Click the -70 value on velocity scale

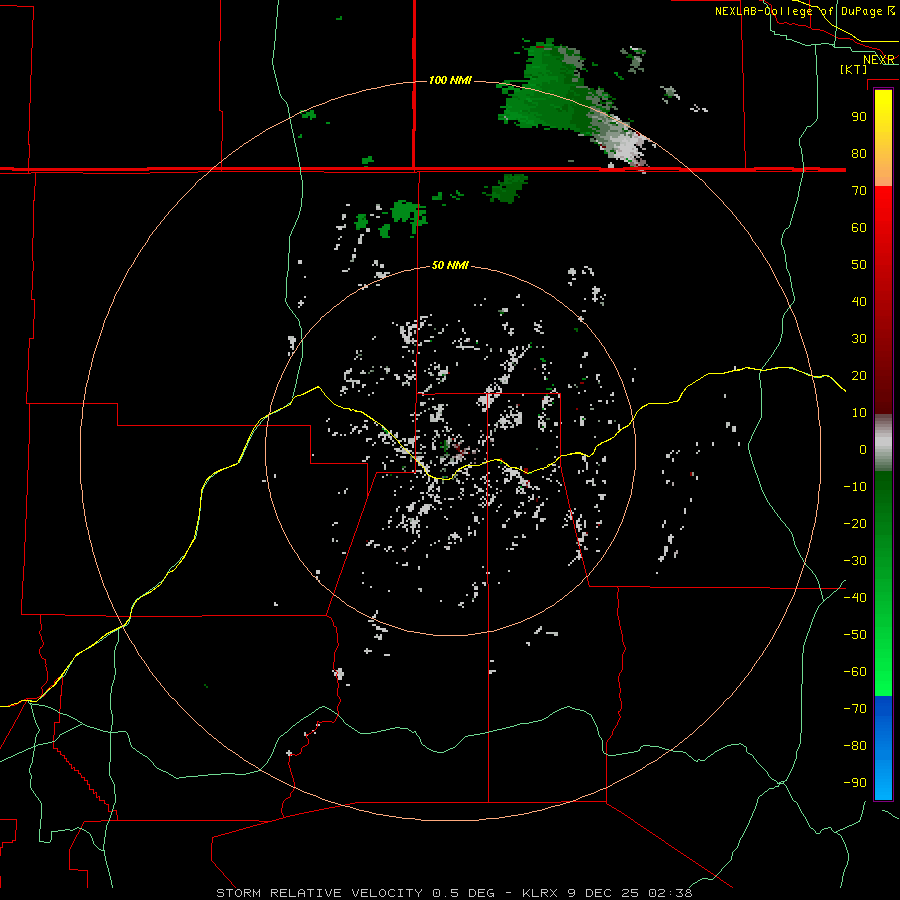tap(855, 709)
